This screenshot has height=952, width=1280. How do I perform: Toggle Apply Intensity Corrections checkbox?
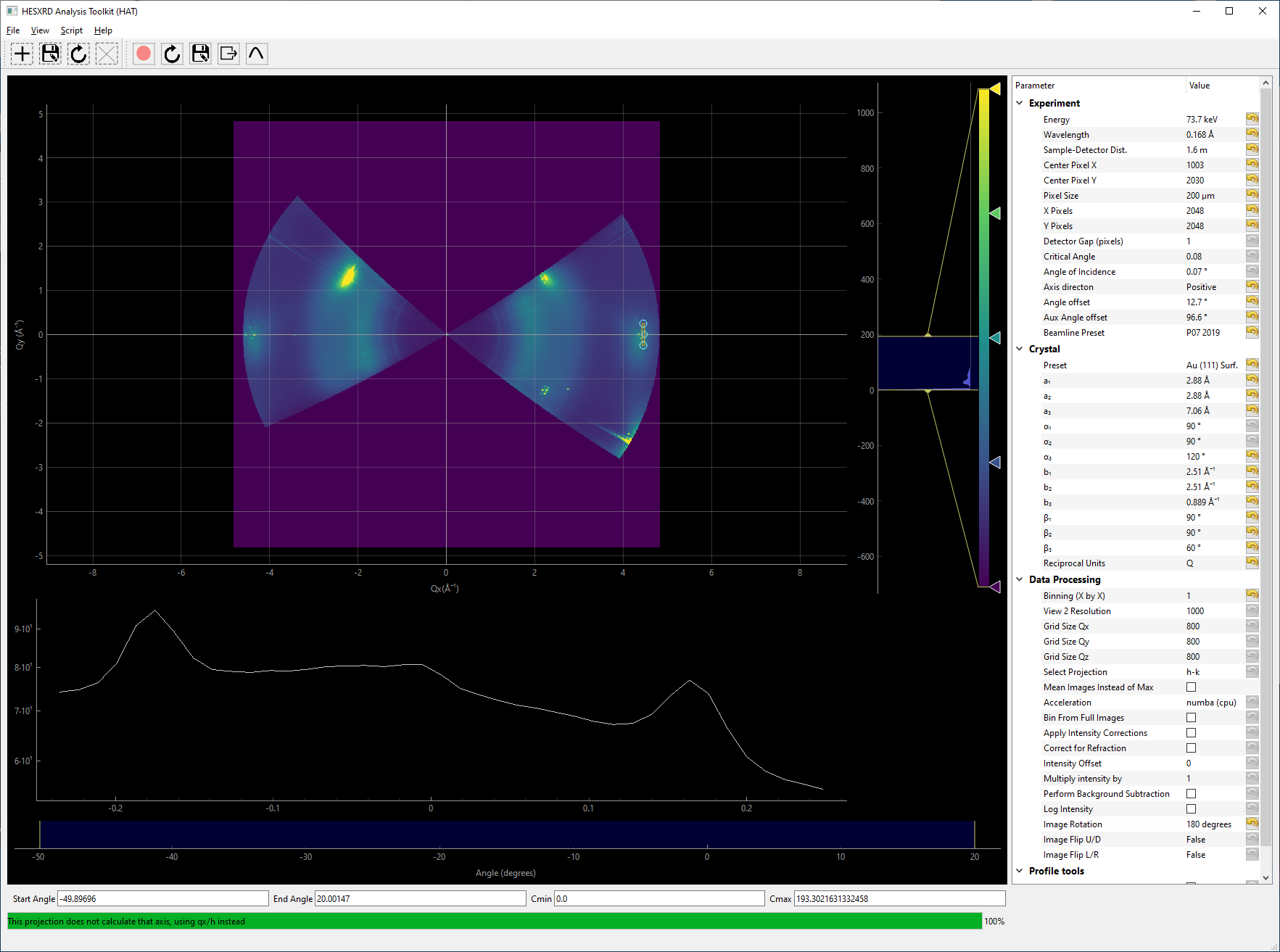click(1191, 733)
